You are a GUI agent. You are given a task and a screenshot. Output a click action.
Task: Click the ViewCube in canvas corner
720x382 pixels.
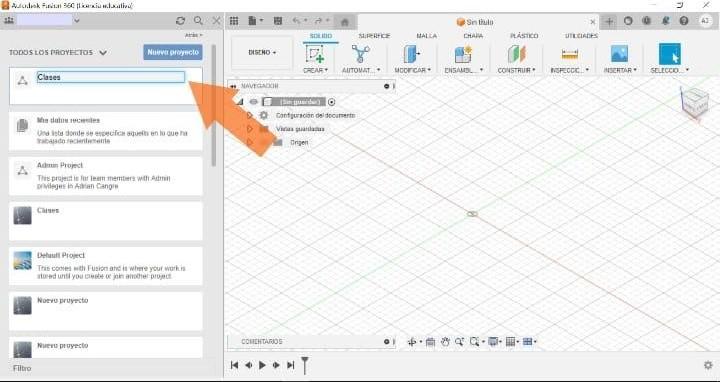pyautogui.click(x=694, y=103)
